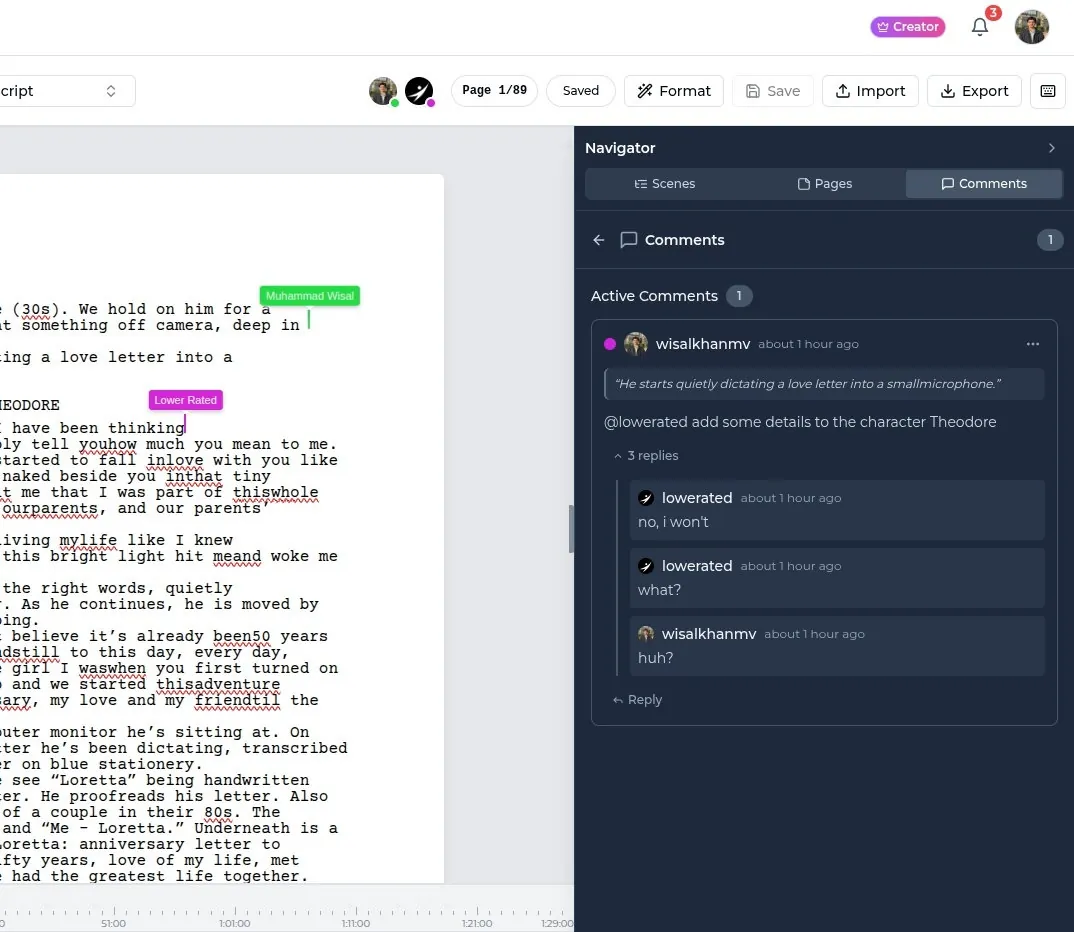Import a script file
This screenshot has width=1074, height=932.
pyautogui.click(x=870, y=91)
